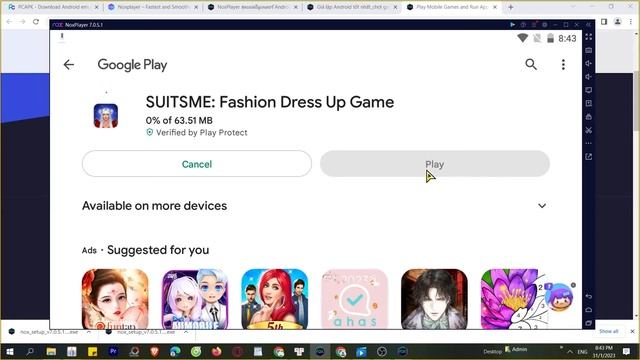Screen dimensions: 640x360
Task: Switch to the PCAPC Download Android tab
Action: [x=53, y=7]
